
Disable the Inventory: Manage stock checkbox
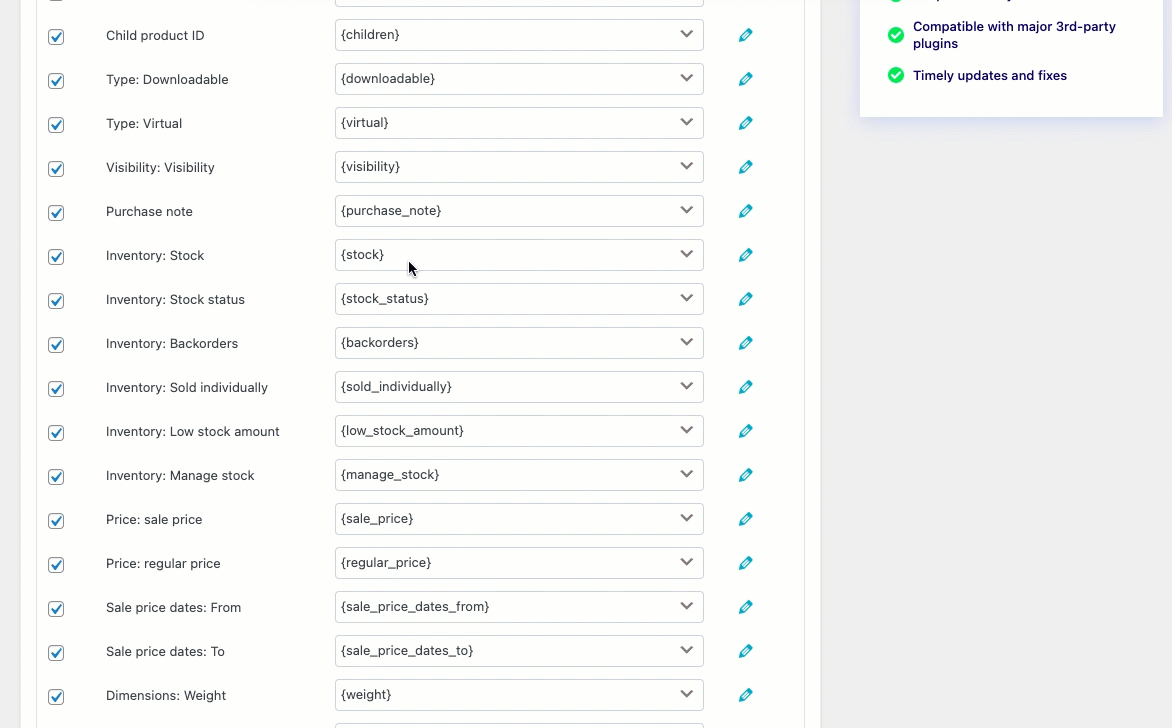coord(56,477)
